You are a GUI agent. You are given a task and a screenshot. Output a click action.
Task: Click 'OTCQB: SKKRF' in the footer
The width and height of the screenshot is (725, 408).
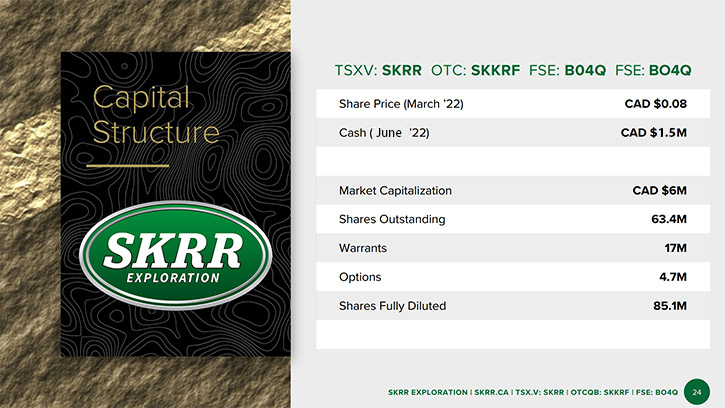600,392
